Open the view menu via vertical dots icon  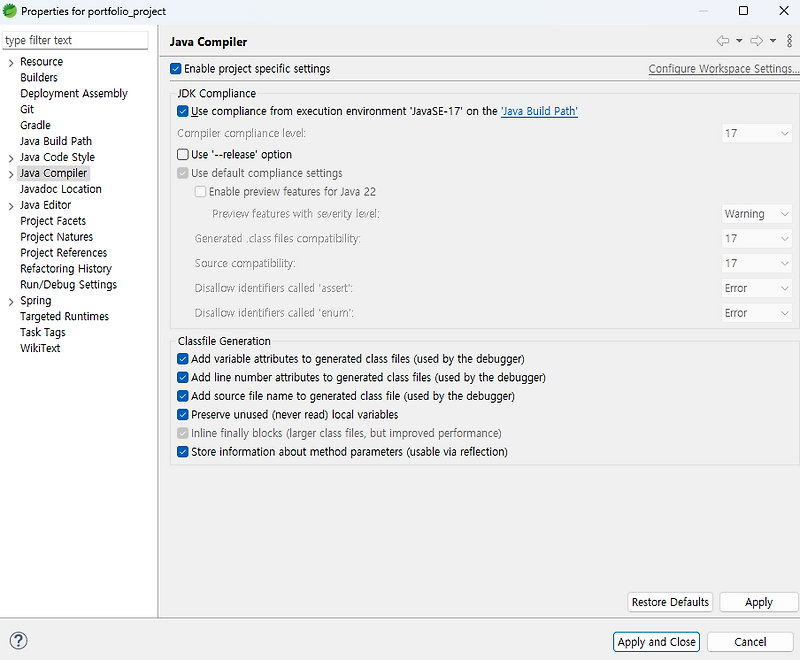click(x=789, y=41)
